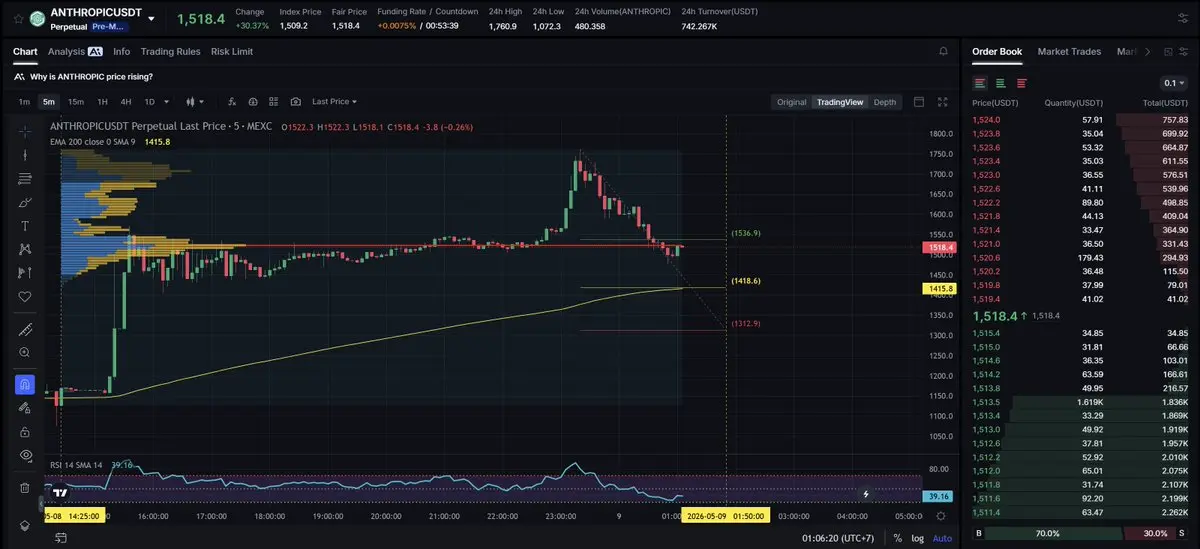Toggle stay-in-drawing-mode pencil lock
Image resolution: width=1200 pixels, height=549 pixels.
coord(25,407)
